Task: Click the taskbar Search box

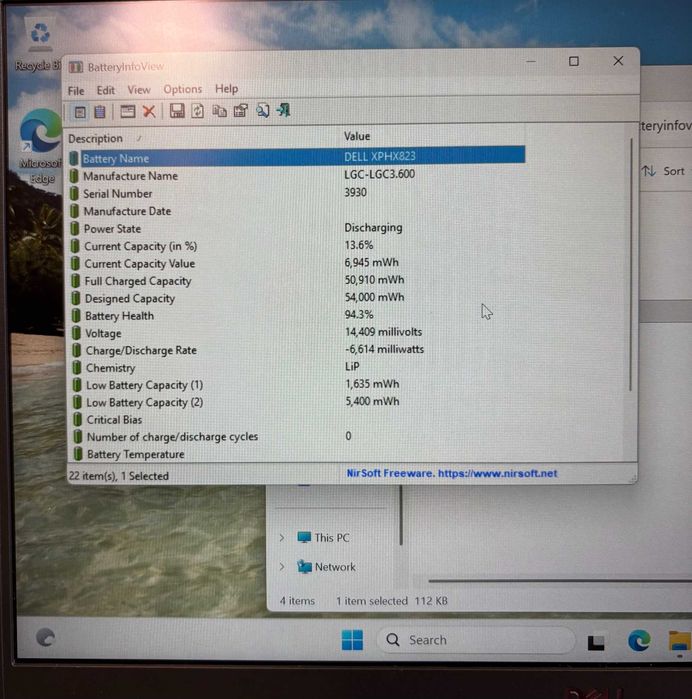Action: coord(475,640)
